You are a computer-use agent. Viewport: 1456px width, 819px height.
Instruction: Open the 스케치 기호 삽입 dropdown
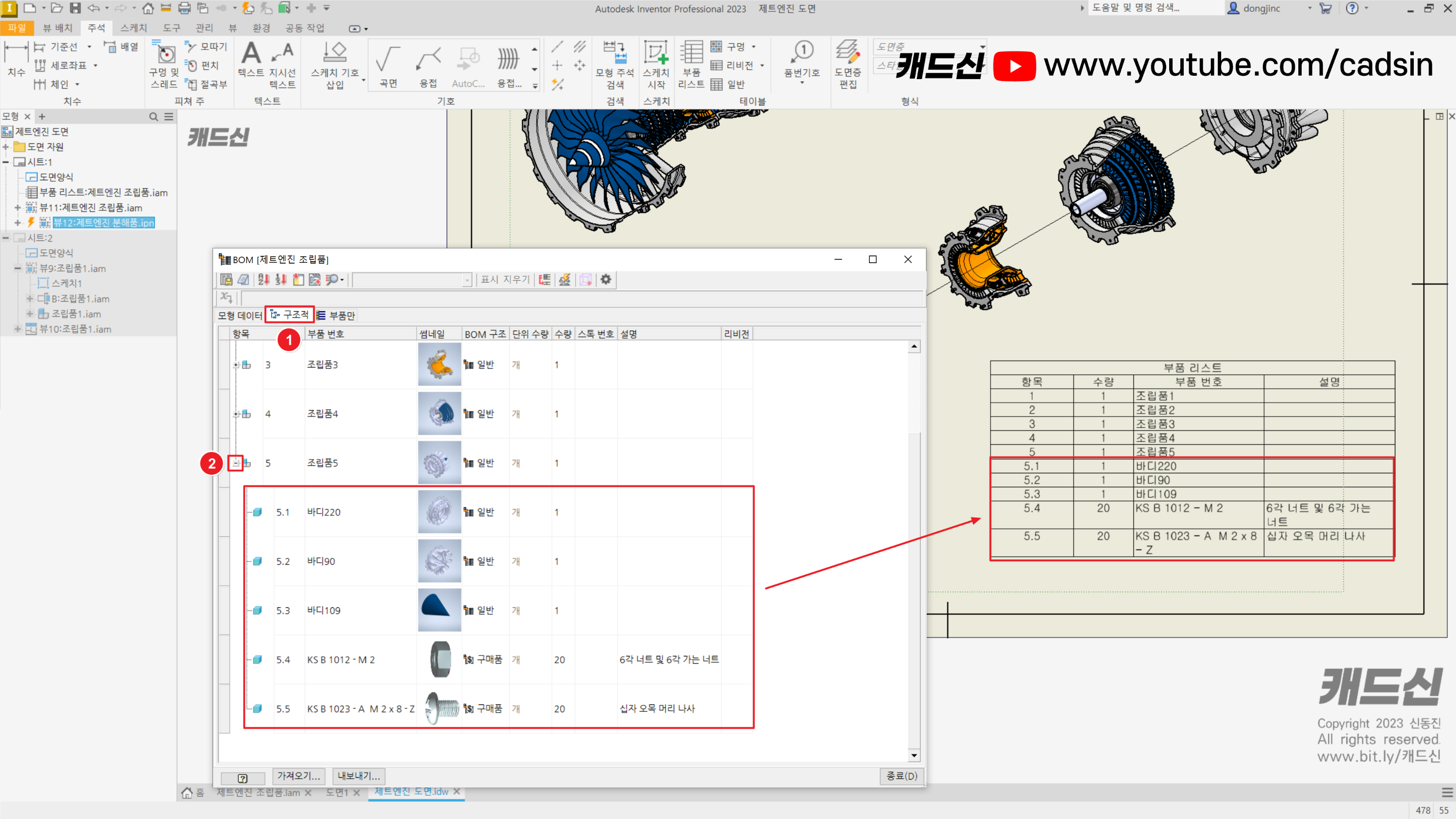click(364, 80)
